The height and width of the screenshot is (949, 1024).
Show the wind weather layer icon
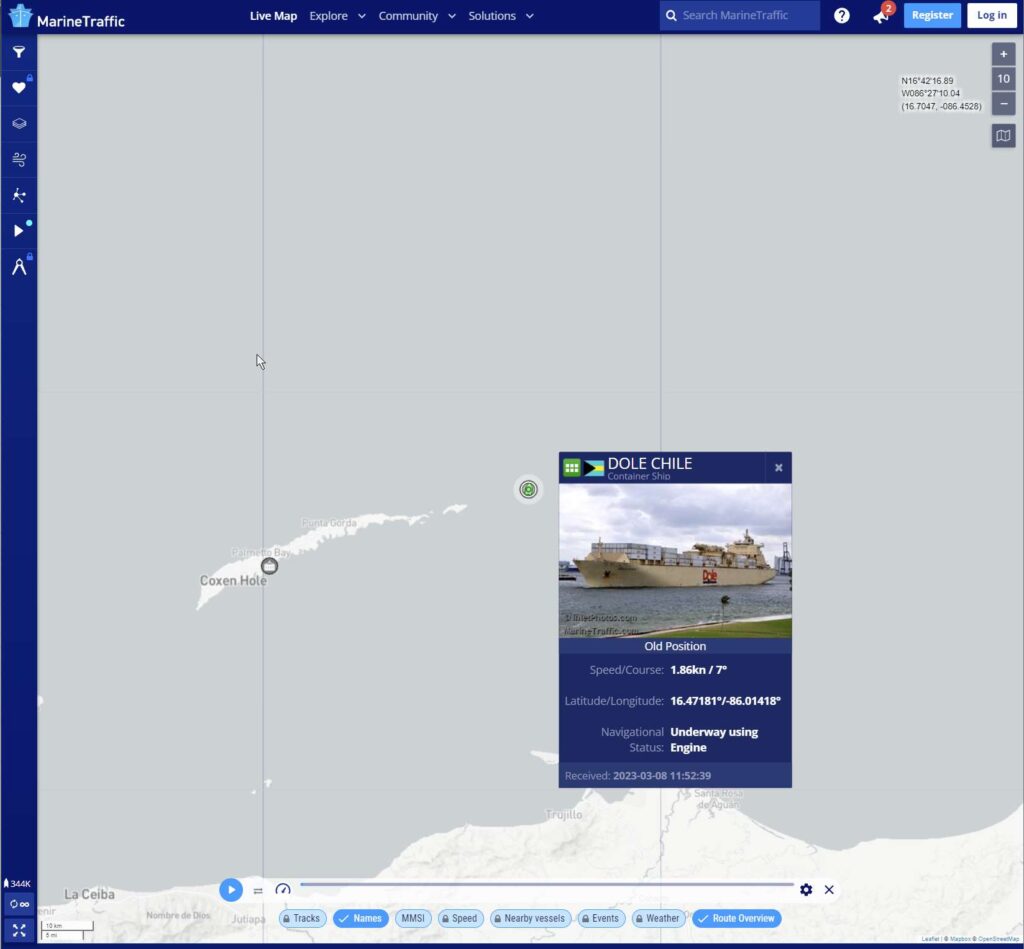point(18,159)
